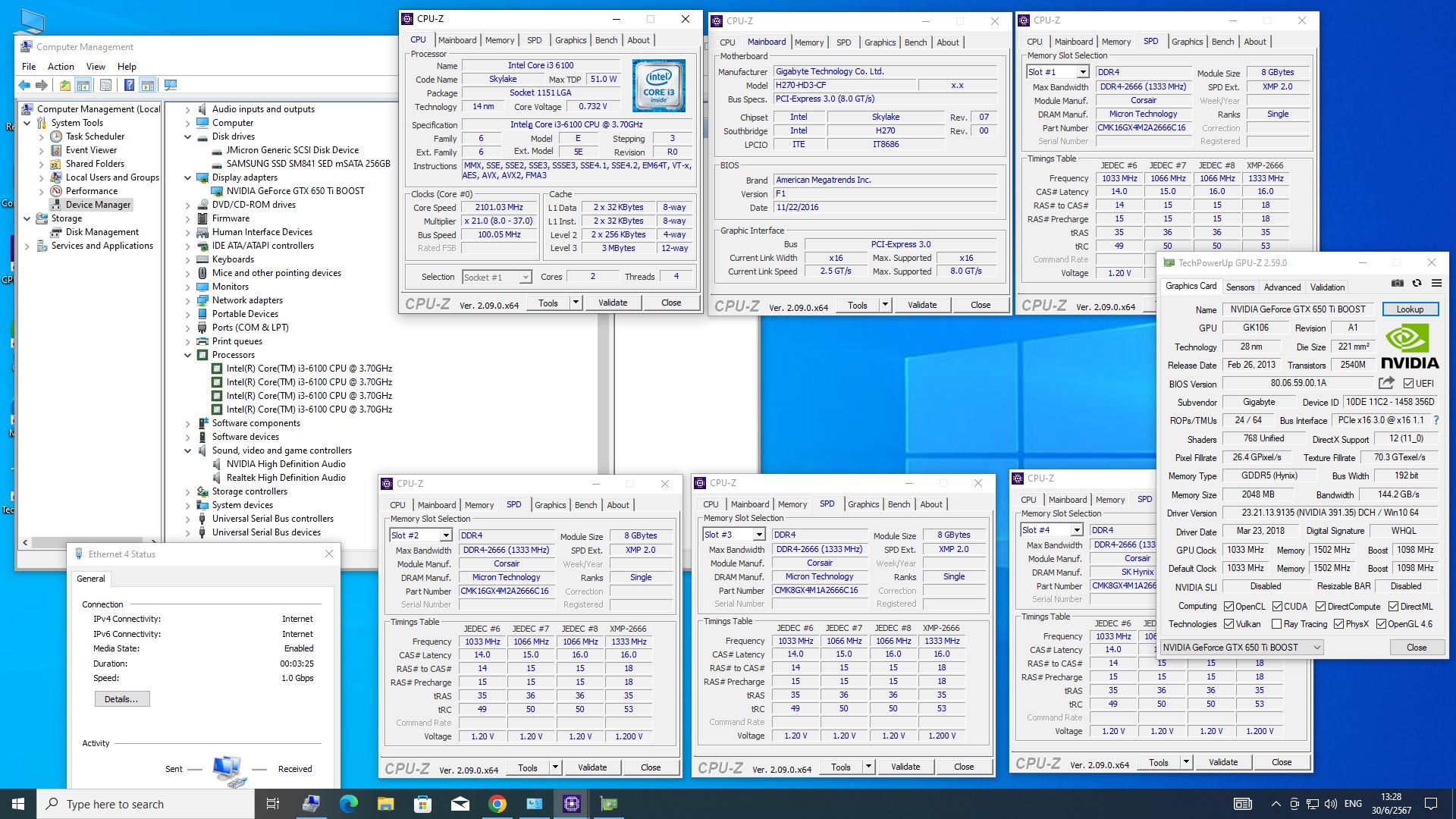Toggle the Show/Hide Action Pane toolbar icon
Image resolution: width=1456 pixels, height=819 pixels.
coord(148,85)
